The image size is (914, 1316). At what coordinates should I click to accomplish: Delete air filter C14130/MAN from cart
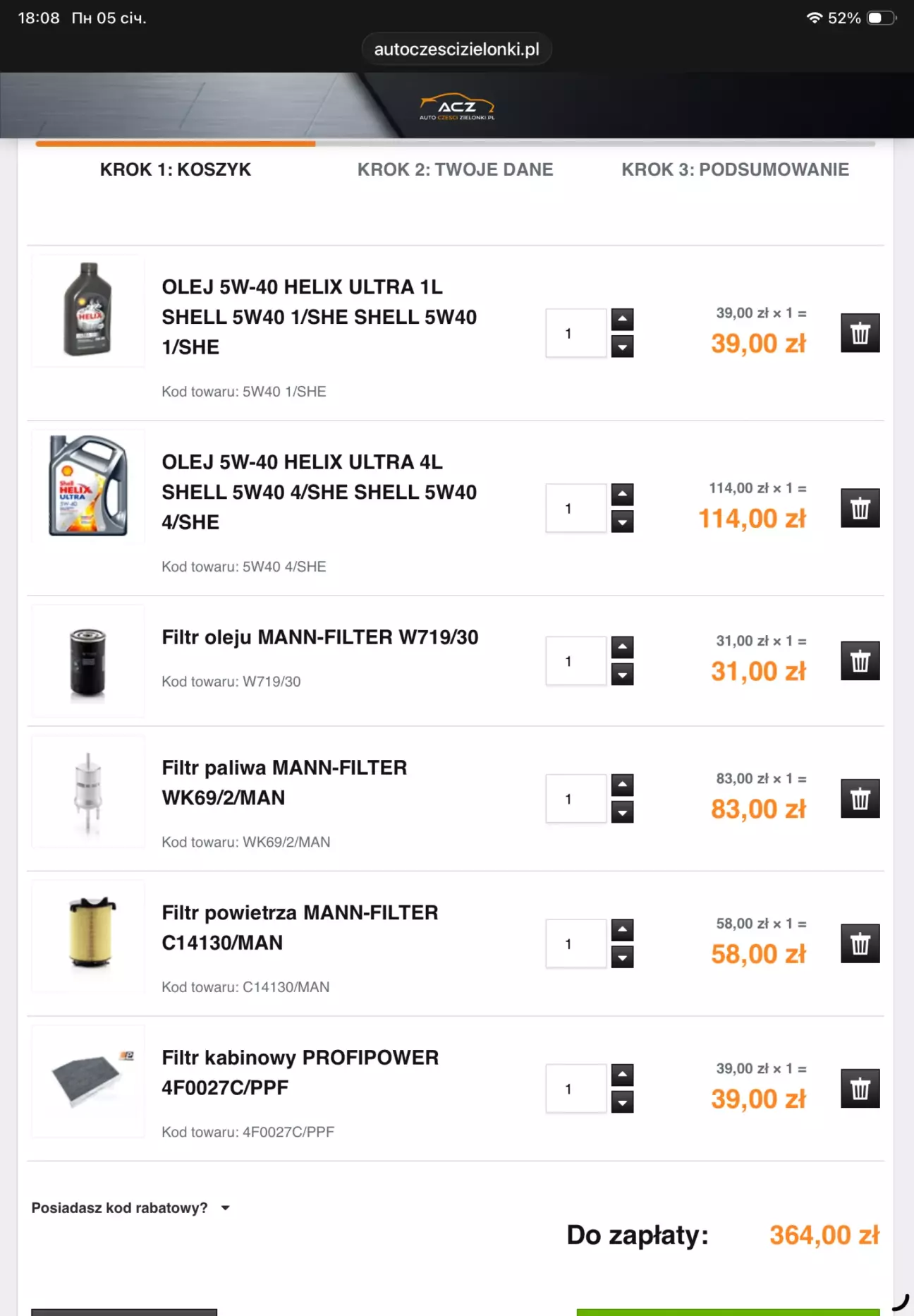click(x=860, y=943)
